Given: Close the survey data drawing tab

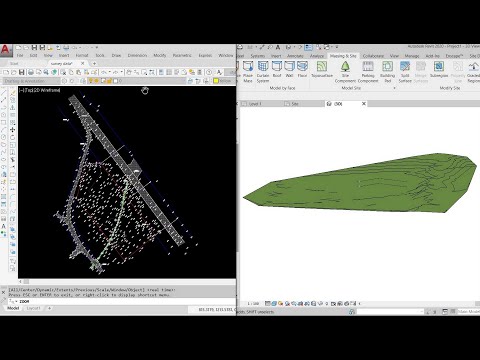Looking at the screenshot, I should coord(83,63).
